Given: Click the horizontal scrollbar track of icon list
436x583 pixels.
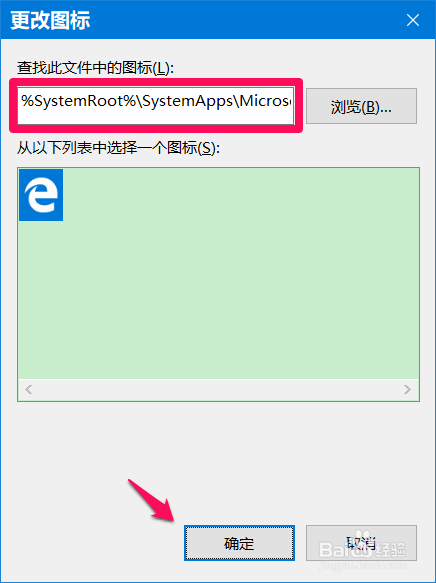Looking at the screenshot, I should pyautogui.click(x=218, y=390).
